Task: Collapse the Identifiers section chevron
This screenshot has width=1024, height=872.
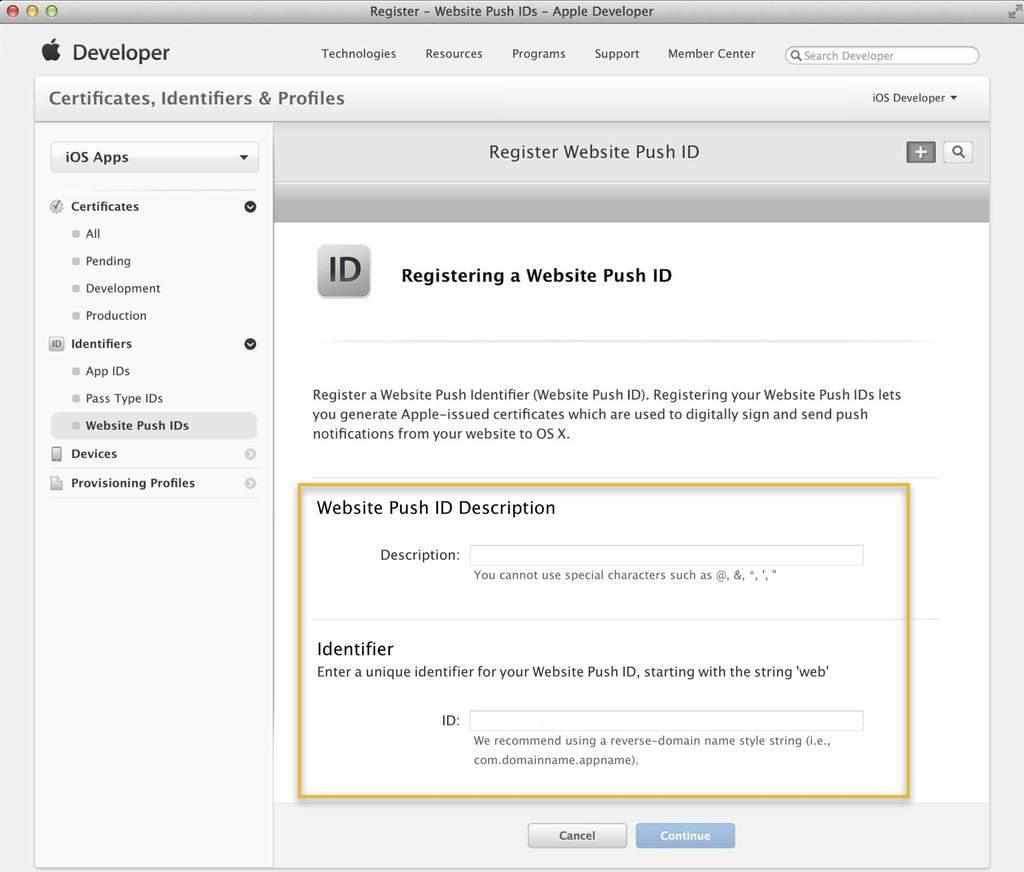Action: click(250, 344)
